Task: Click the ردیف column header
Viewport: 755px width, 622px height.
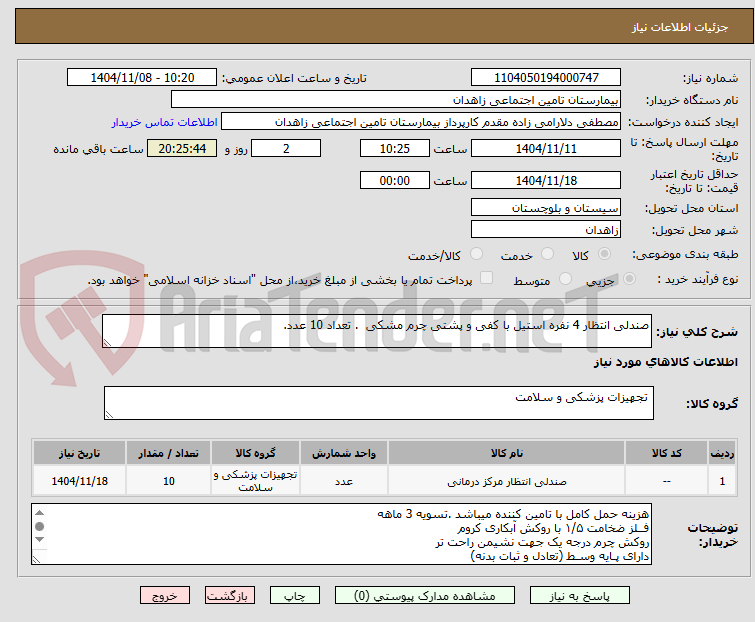Action: 722,453
